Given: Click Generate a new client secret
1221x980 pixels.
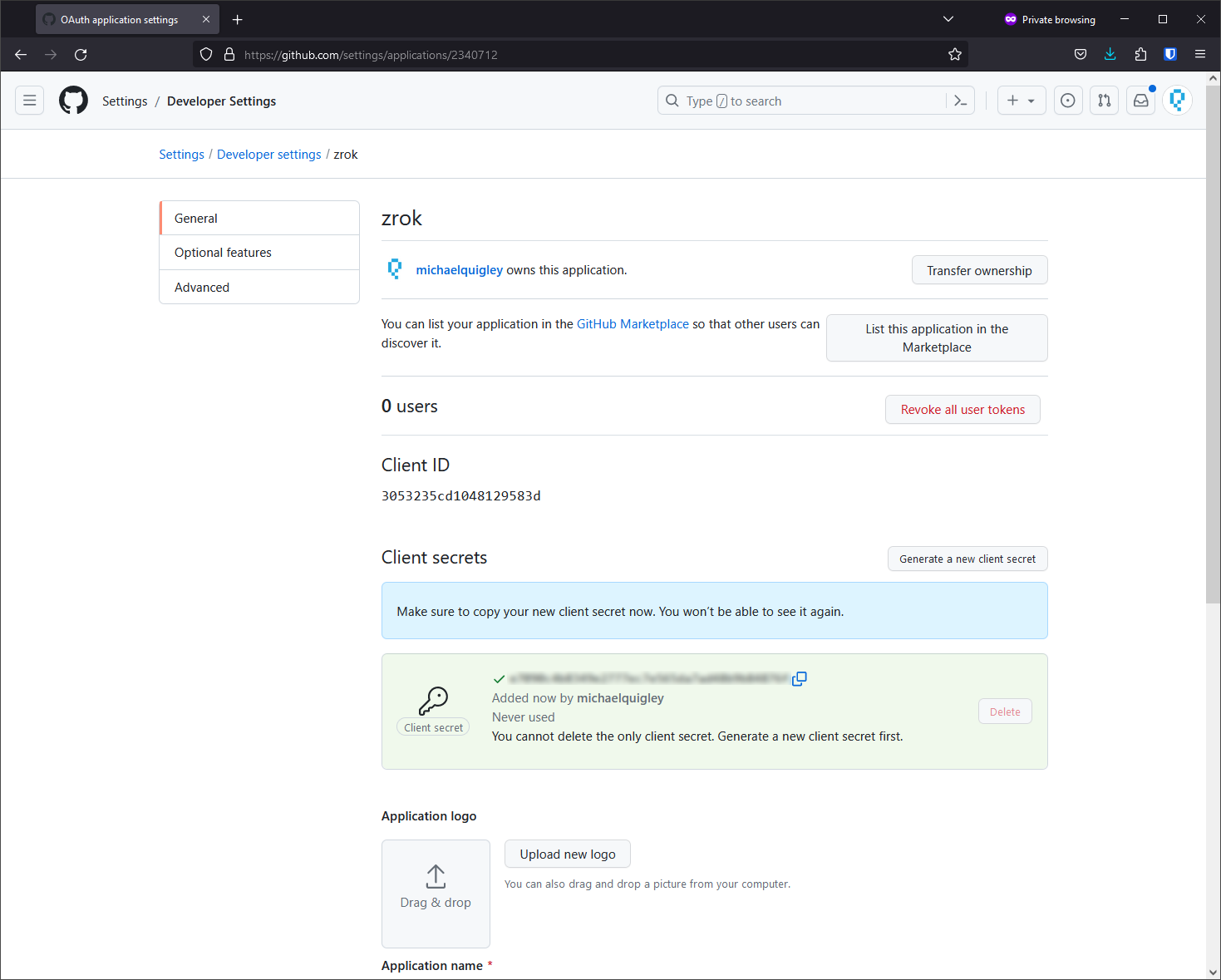Looking at the screenshot, I should point(967,559).
